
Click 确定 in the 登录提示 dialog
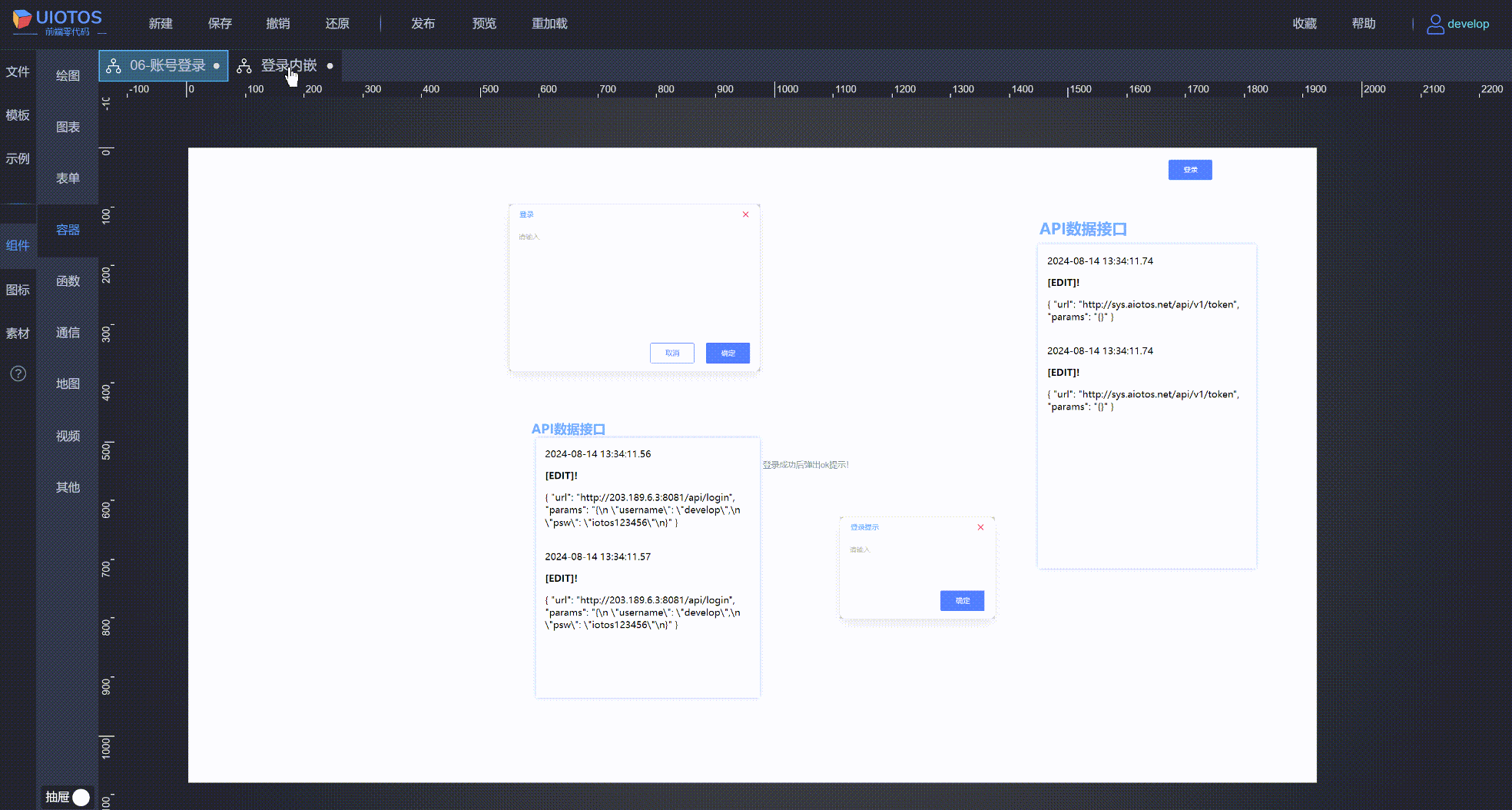[x=962, y=601]
